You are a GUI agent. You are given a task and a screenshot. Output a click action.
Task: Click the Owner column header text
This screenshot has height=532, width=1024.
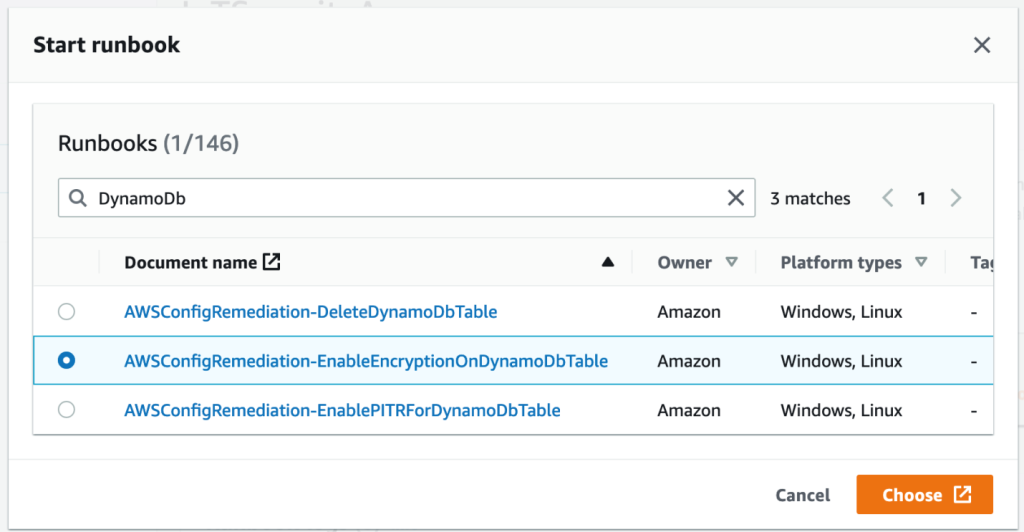684,262
